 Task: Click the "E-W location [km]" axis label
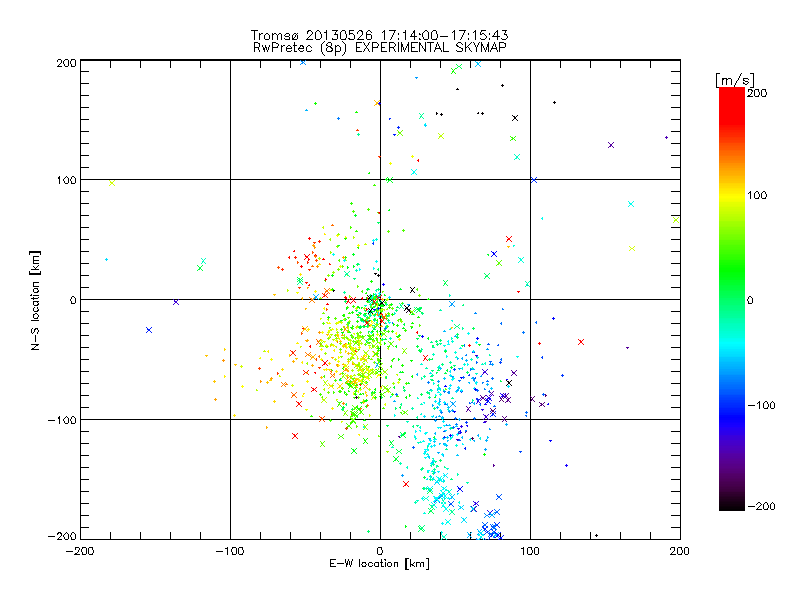click(x=379, y=563)
